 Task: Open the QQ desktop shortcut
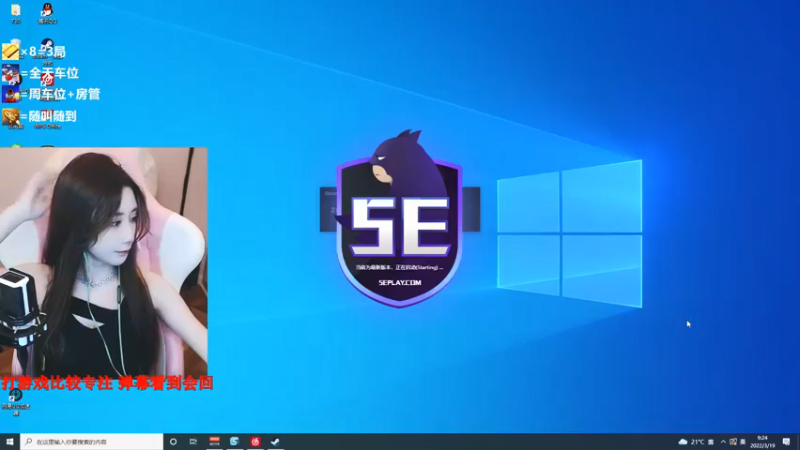point(47,14)
